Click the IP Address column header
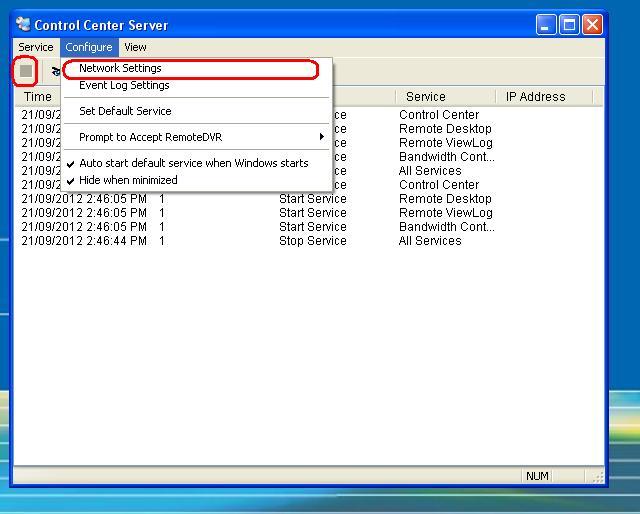Screen dimensions: 640x514 tap(544, 97)
